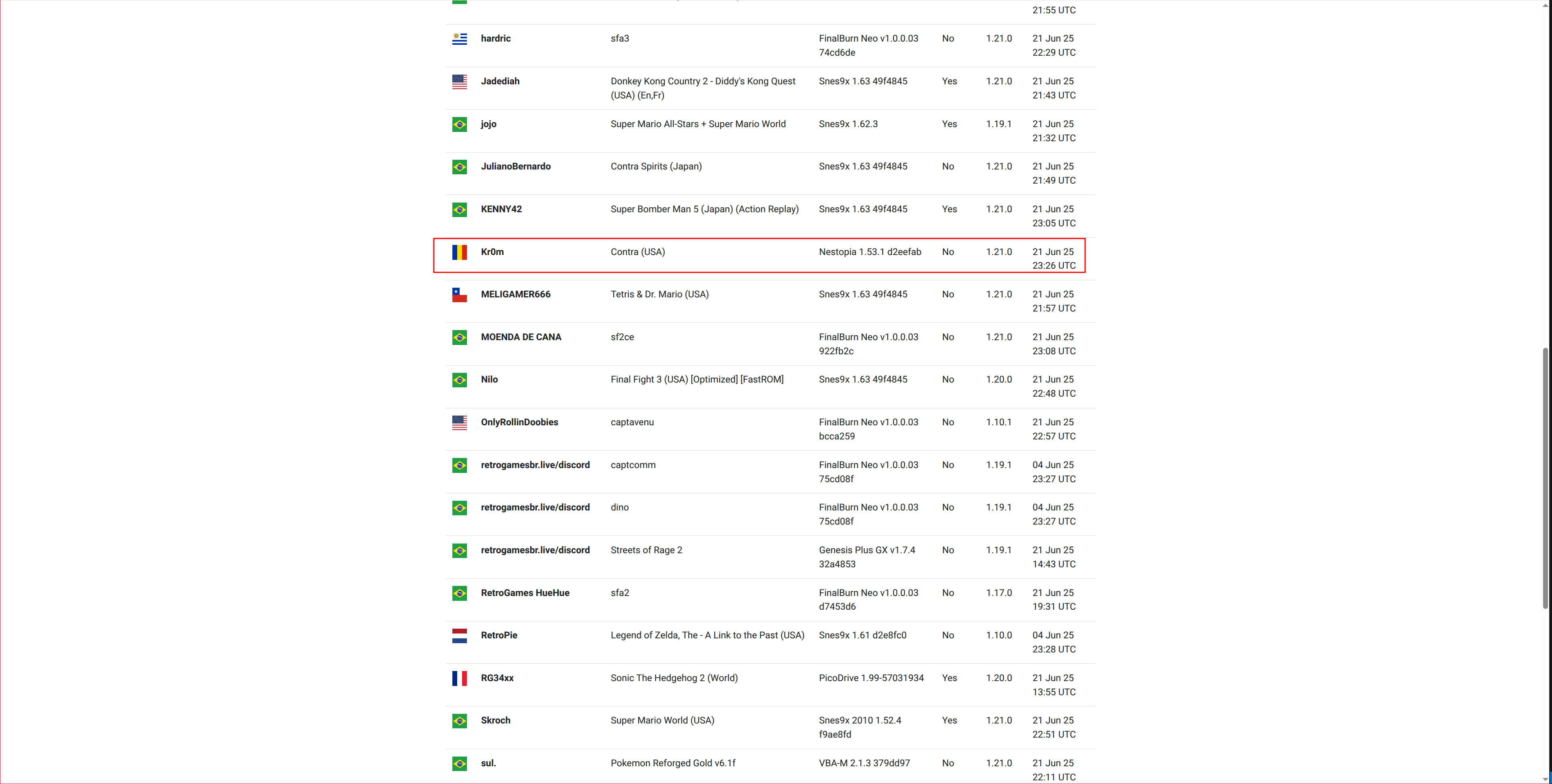The height and width of the screenshot is (784, 1552).
Task: Click the Brazil flag beside Skroch
Action: [x=459, y=721]
